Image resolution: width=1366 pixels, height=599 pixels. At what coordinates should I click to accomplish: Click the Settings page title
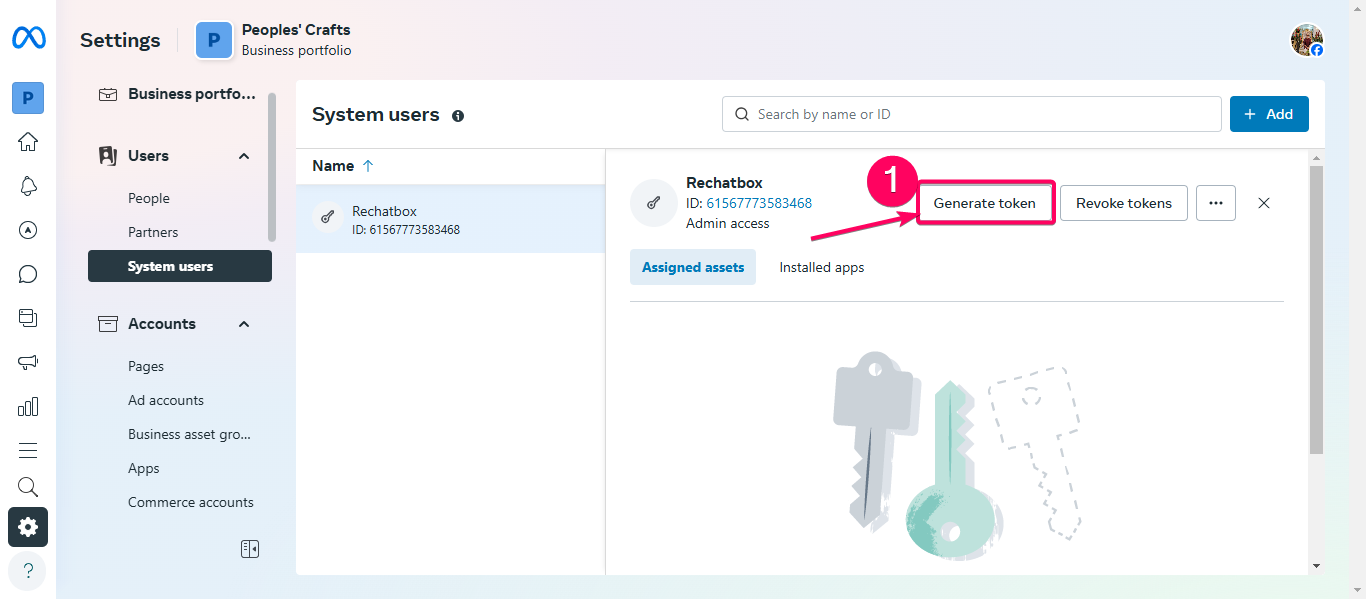point(120,40)
